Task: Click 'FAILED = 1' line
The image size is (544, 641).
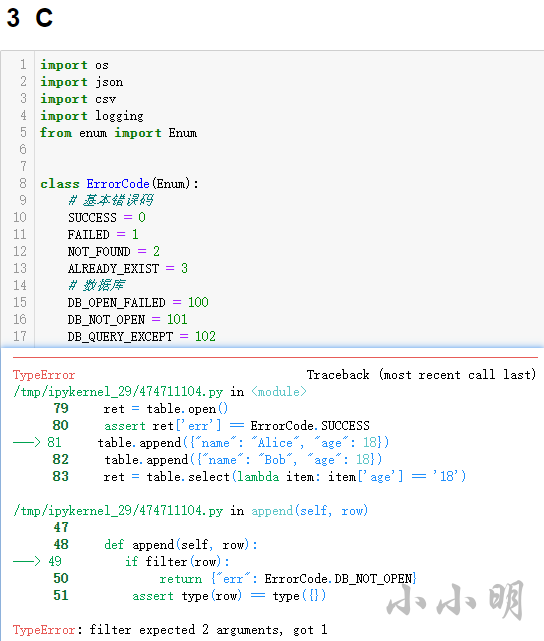Action: (x=103, y=235)
